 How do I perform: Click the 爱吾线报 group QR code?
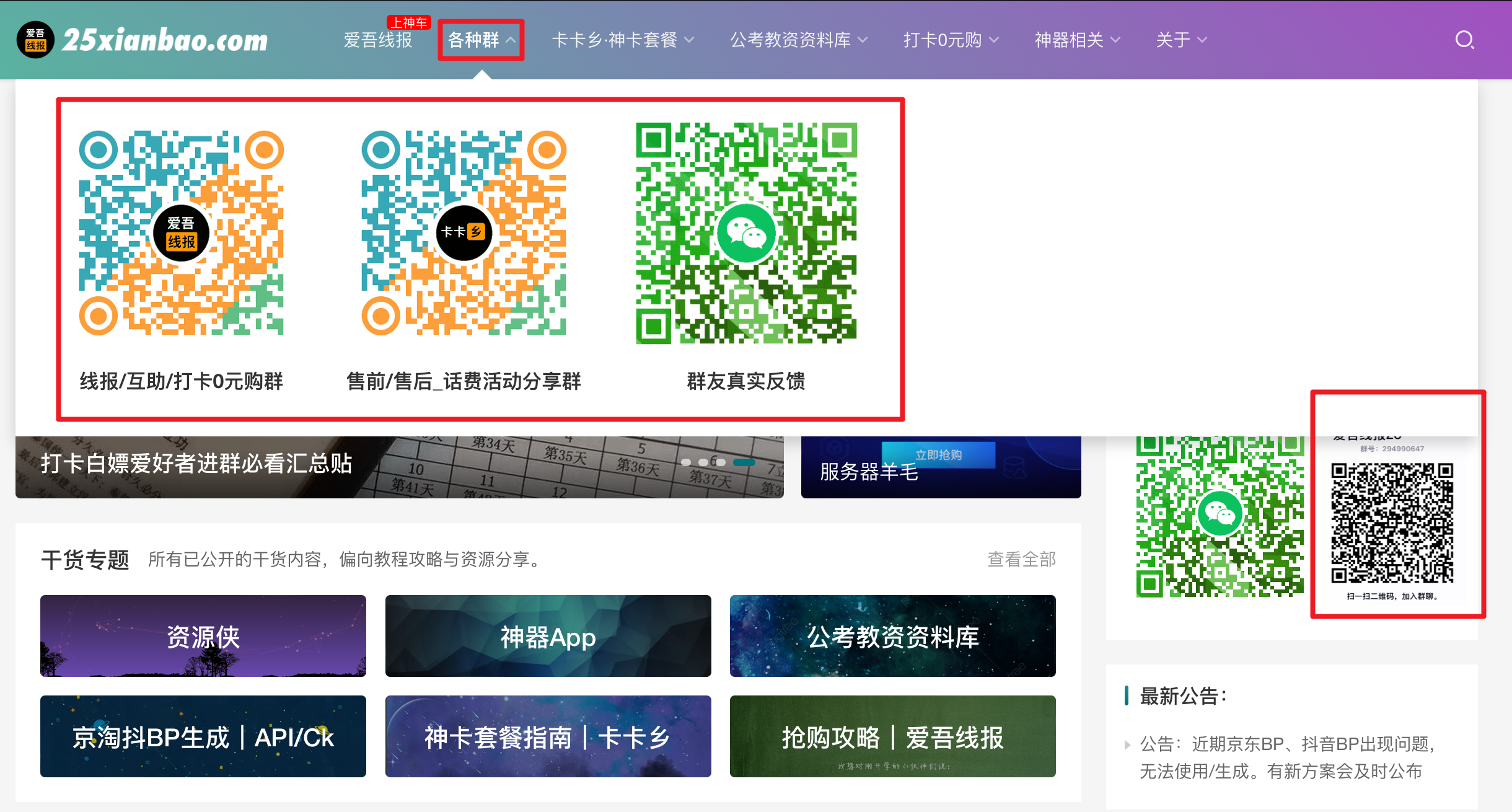(x=182, y=232)
